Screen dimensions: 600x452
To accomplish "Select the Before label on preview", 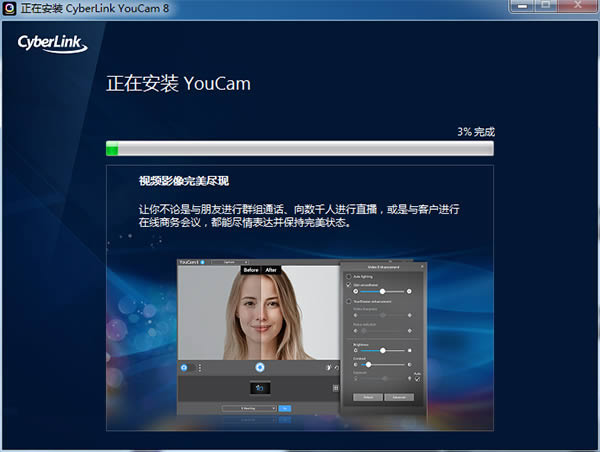I will click(x=251, y=270).
